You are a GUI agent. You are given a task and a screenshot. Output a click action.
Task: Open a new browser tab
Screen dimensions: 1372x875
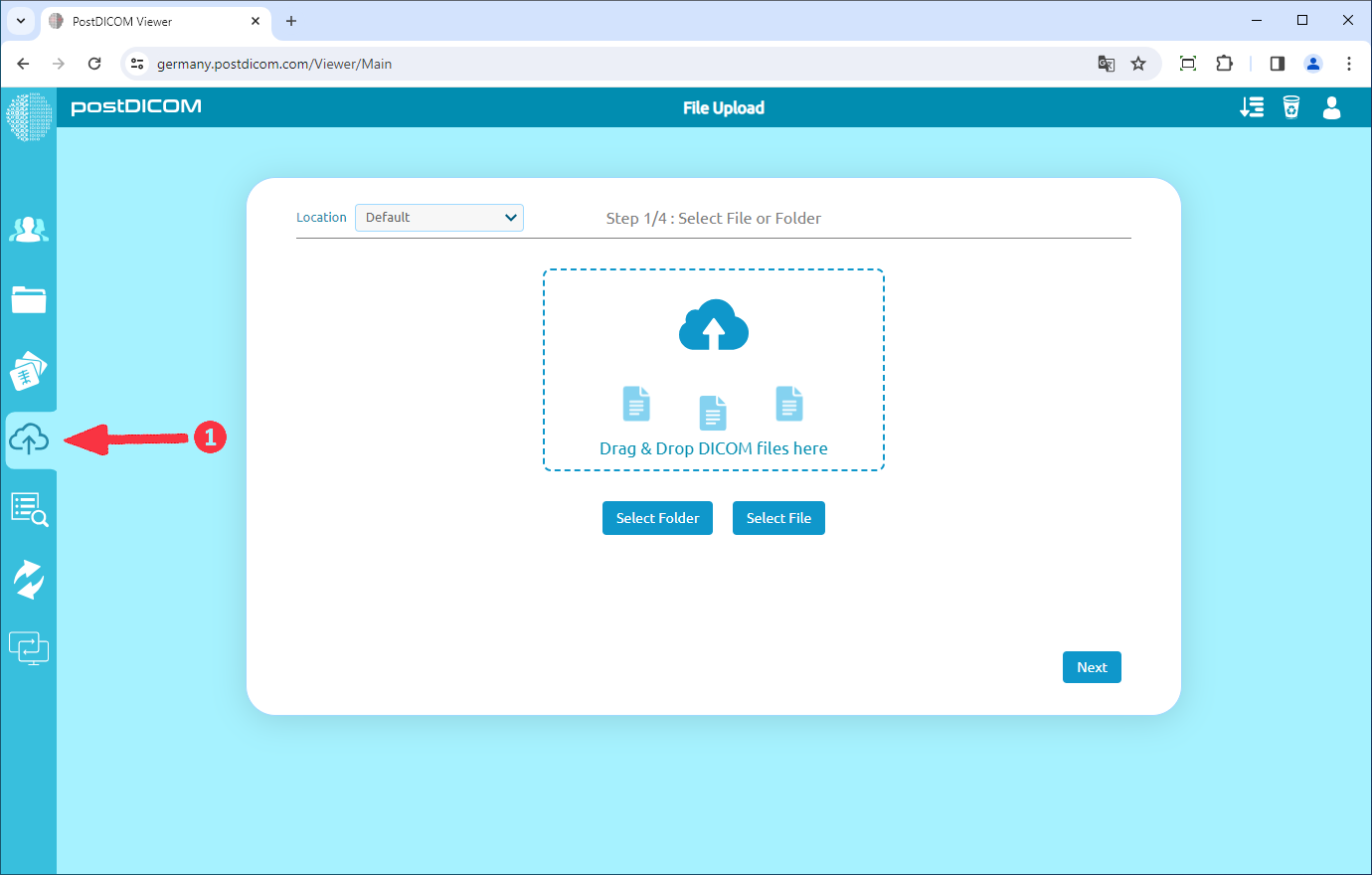click(291, 21)
